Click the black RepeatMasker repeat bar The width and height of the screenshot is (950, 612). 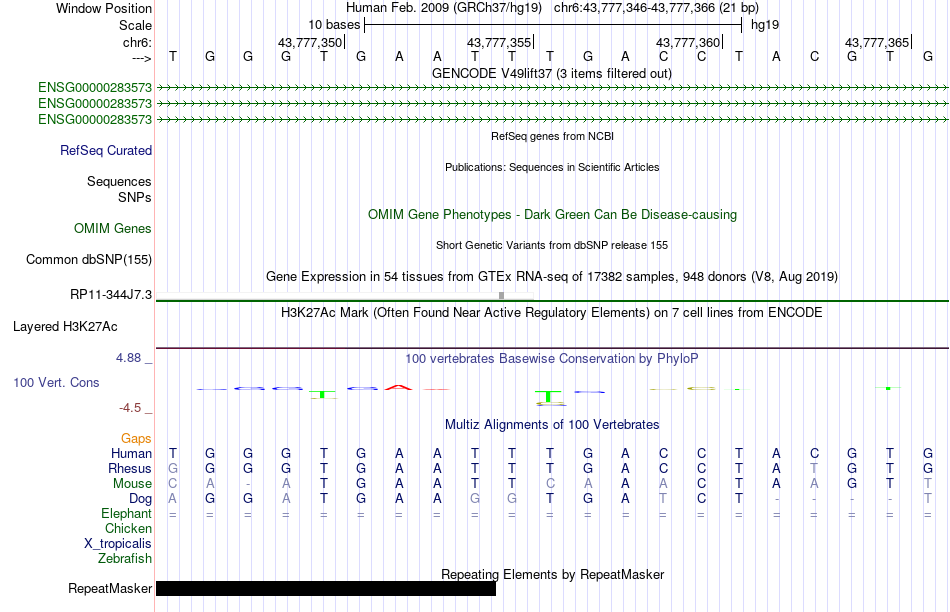click(326, 588)
